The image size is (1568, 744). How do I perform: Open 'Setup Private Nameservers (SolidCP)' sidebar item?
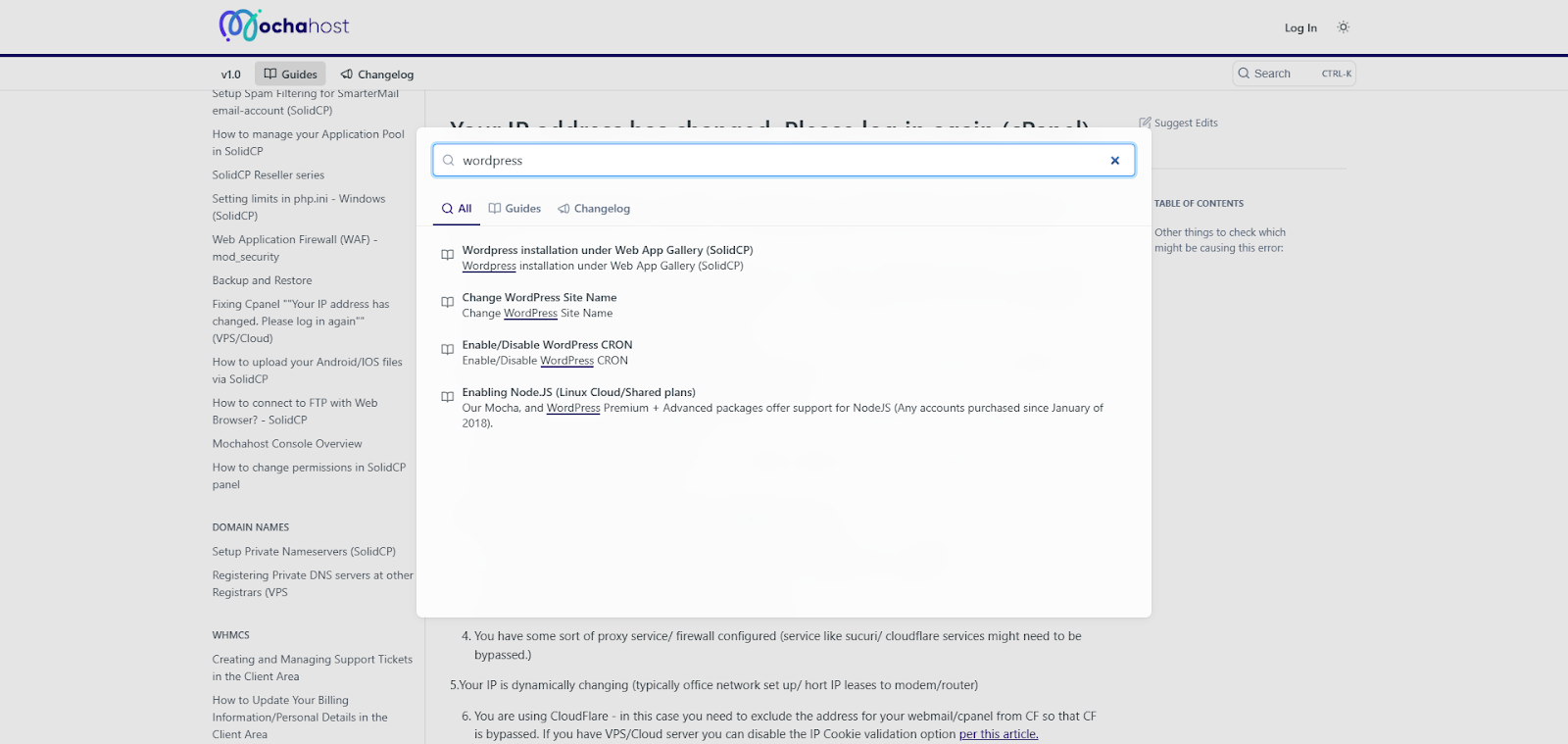[x=304, y=552]
